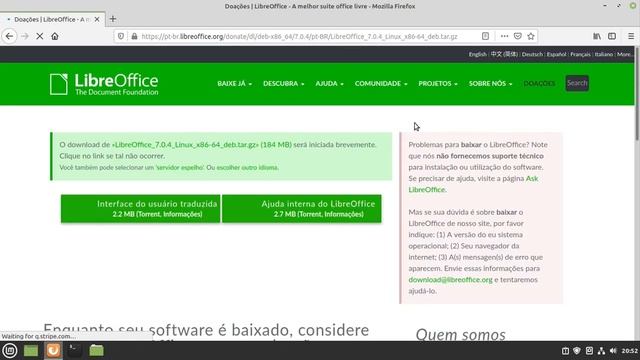Select the Doações | LibreOffice tab
This screenshot has width=640, height=360.
52,19
